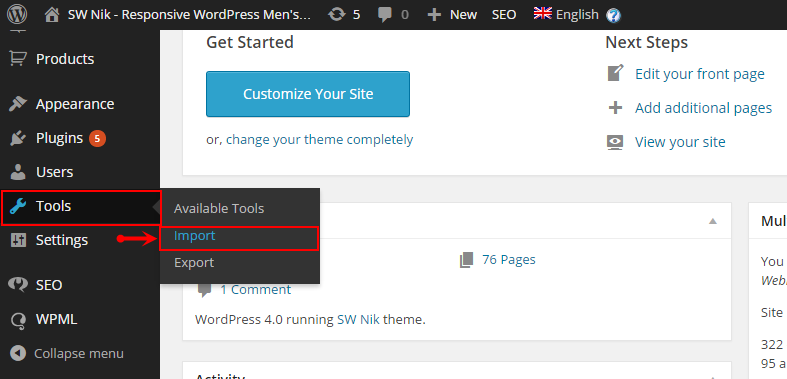Open the comments bubble icon
The height and width of the screenshot is (379, 787).
coord(385,15)
